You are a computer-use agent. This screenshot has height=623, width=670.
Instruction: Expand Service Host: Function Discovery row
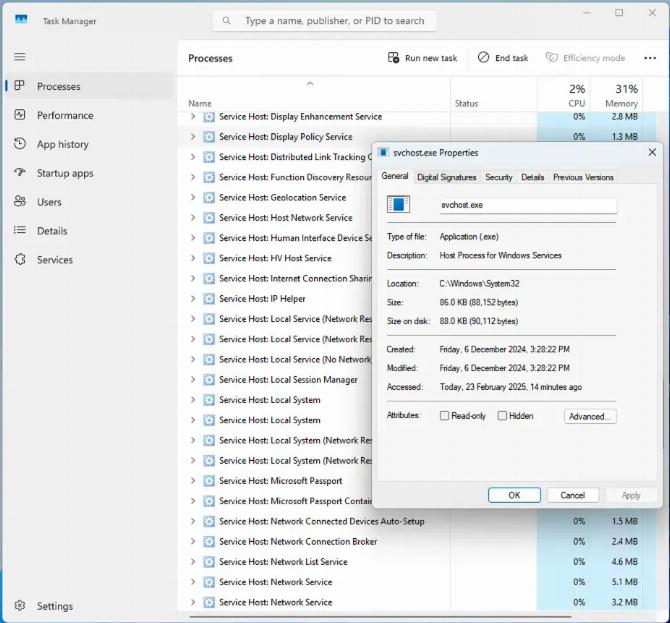(x=193, y=177)
